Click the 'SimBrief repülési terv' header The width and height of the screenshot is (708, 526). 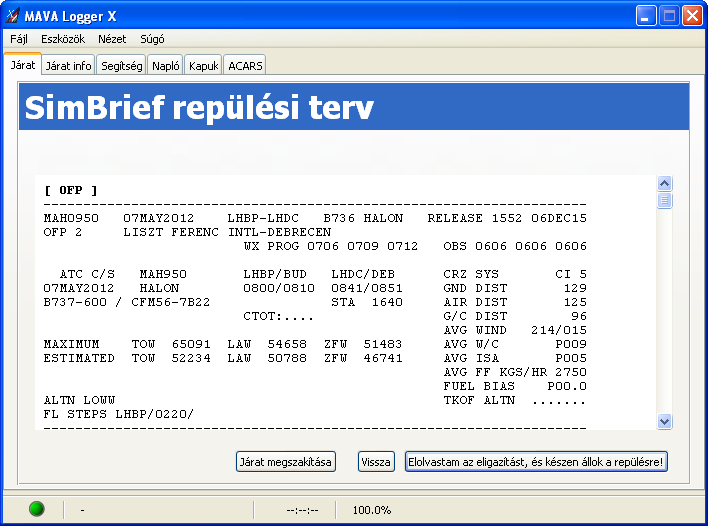coord(199,107)
